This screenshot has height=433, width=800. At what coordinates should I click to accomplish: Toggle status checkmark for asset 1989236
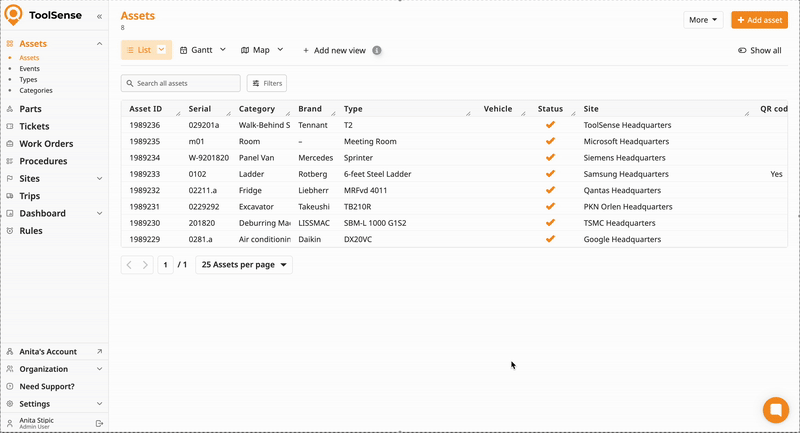[550, 125]
